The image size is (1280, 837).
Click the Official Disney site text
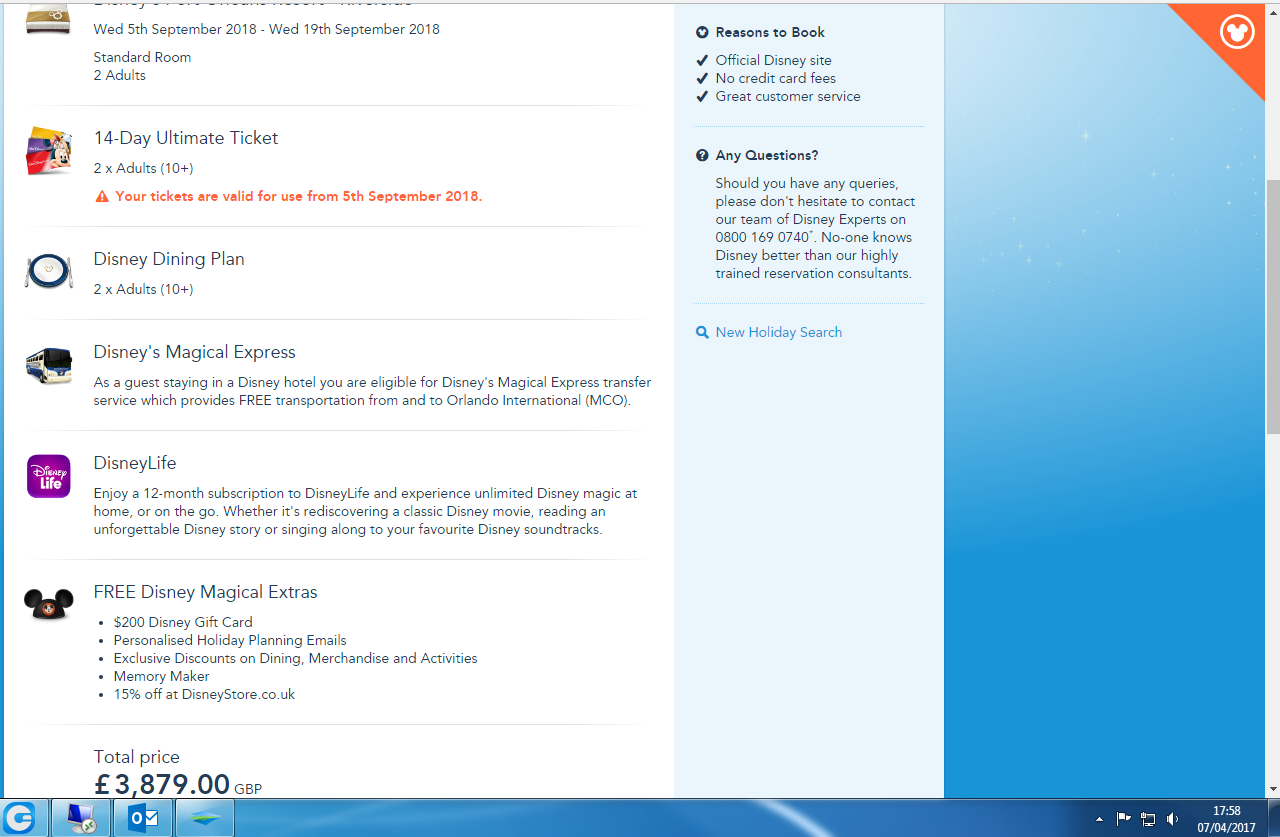pos(774,60)
